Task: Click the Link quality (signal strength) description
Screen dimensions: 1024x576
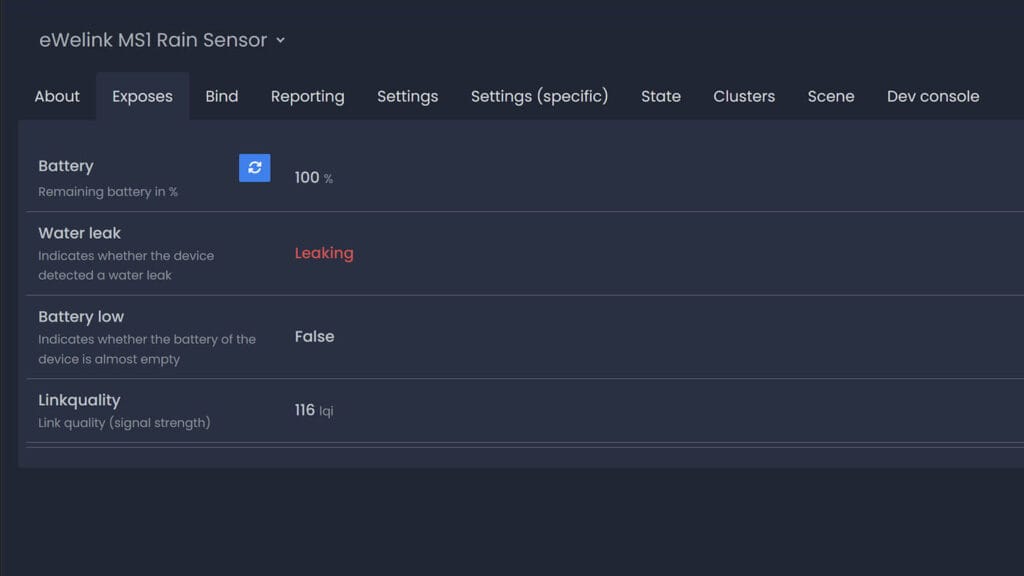Action: click(x=124, y=423)
